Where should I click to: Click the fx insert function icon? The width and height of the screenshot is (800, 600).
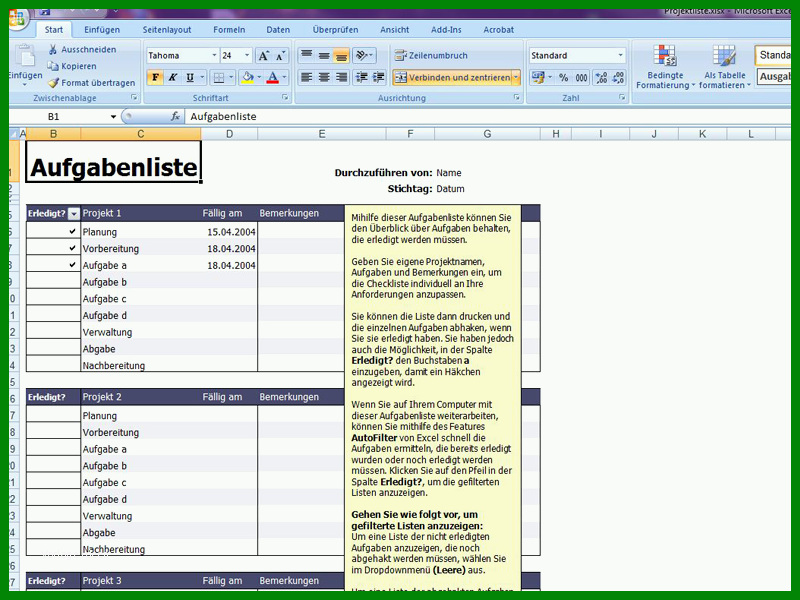(175, 116)
